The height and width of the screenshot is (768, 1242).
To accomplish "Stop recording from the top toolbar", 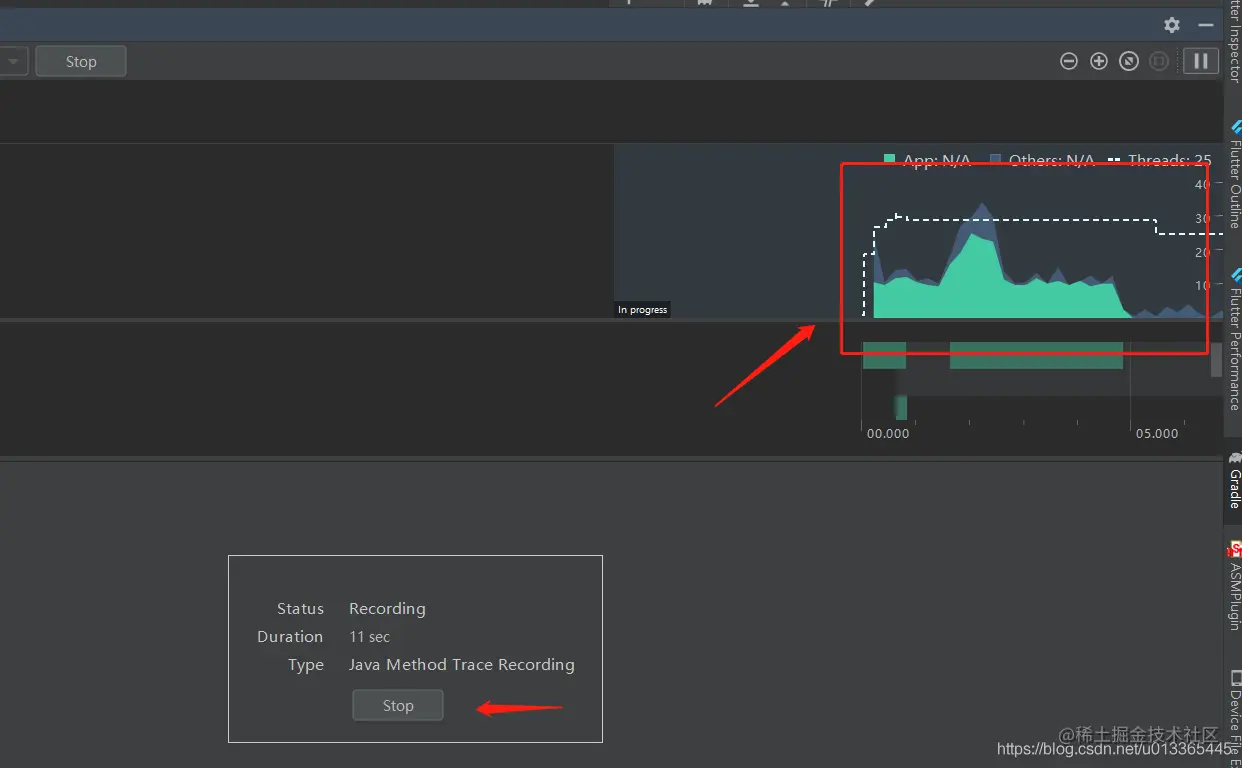I will pos(81,61).
